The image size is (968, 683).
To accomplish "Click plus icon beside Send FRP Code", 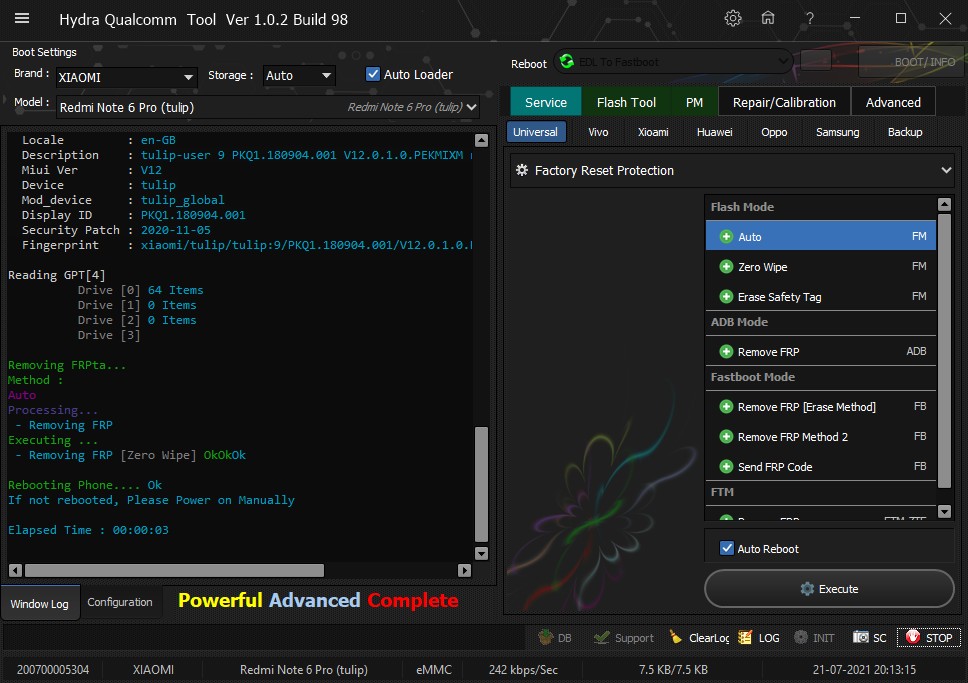I will point(727,467).
